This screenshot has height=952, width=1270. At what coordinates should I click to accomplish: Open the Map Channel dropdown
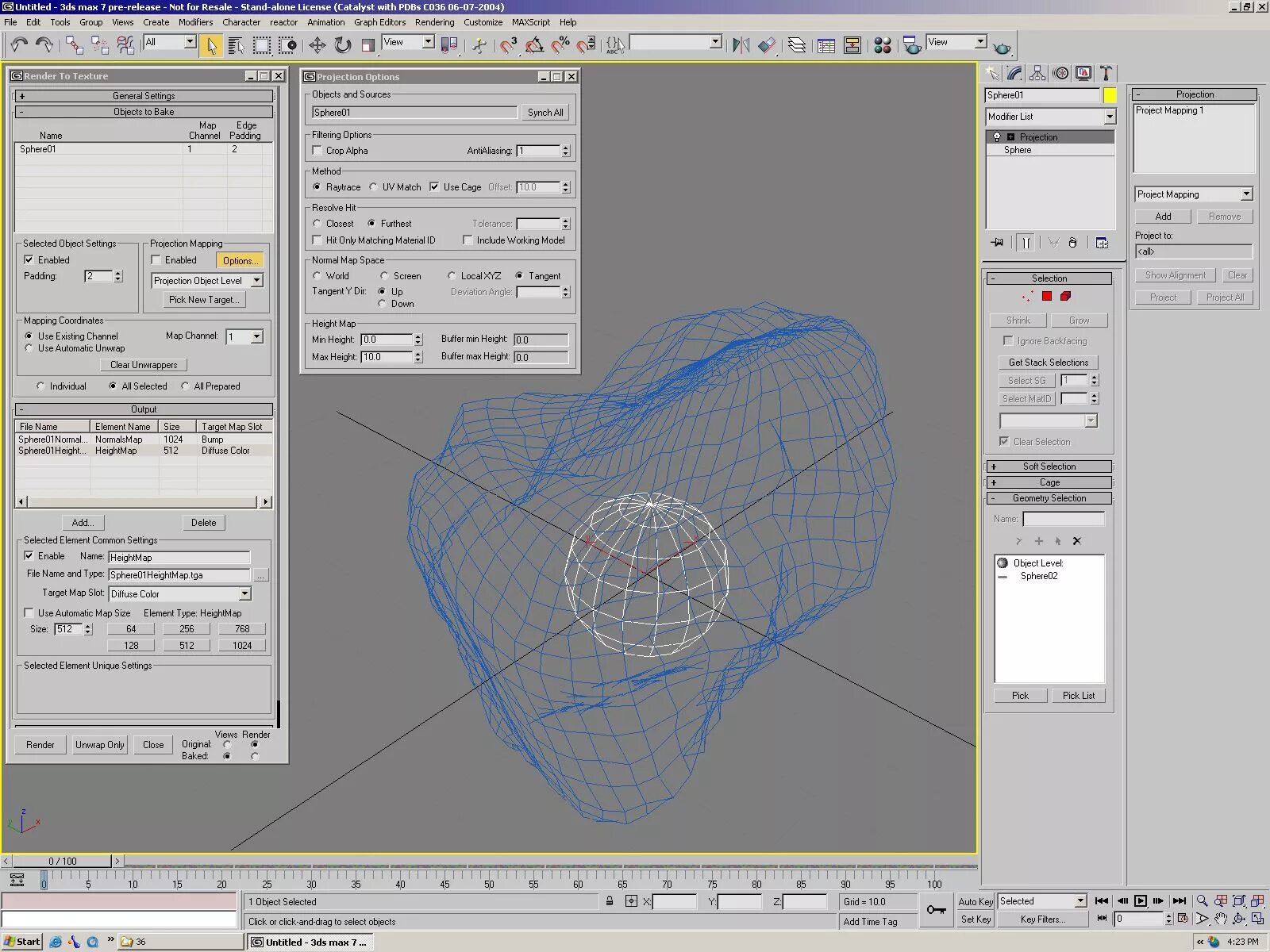tap(256, 336)
